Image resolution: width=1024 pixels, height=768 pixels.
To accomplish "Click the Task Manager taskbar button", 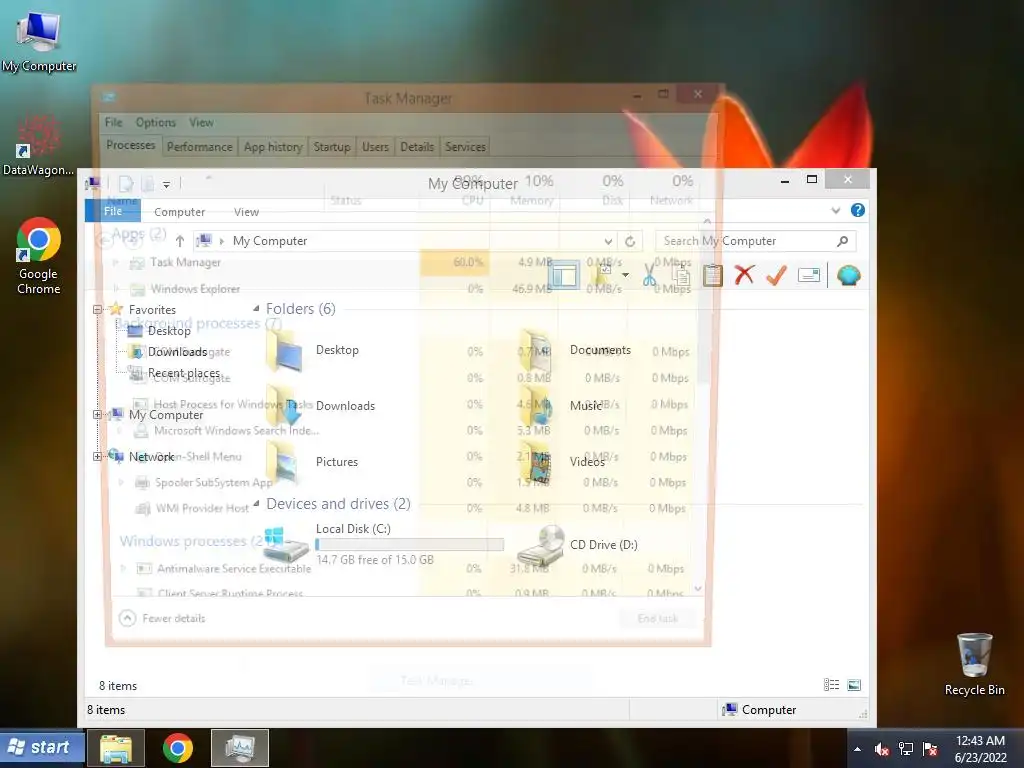I will 240,748.
